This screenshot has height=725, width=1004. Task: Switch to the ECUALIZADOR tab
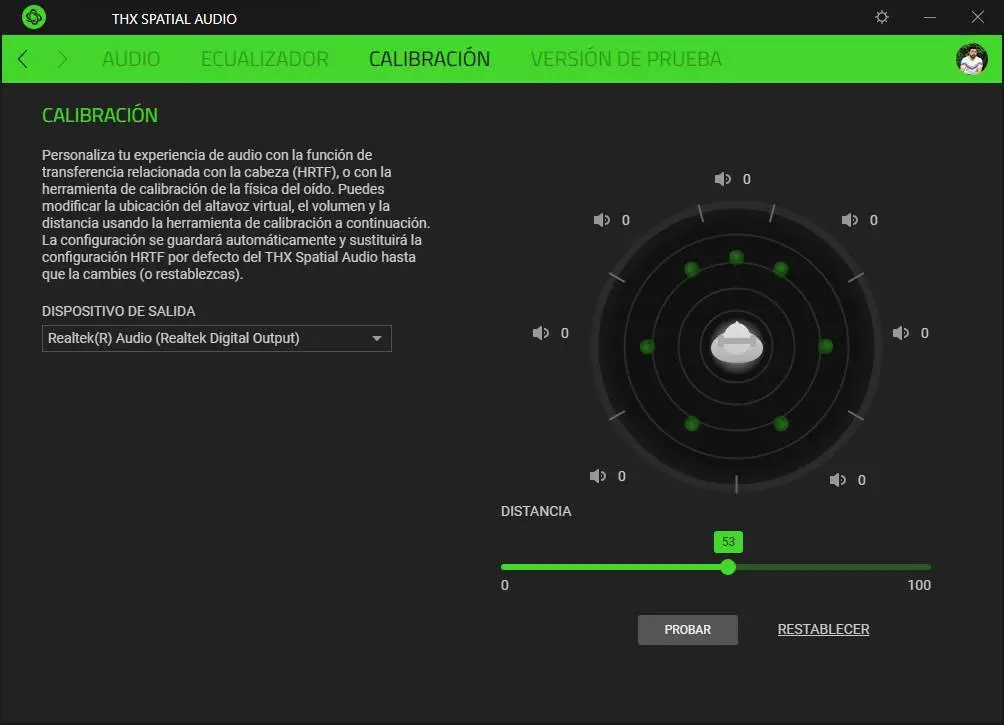coord(264,59)
